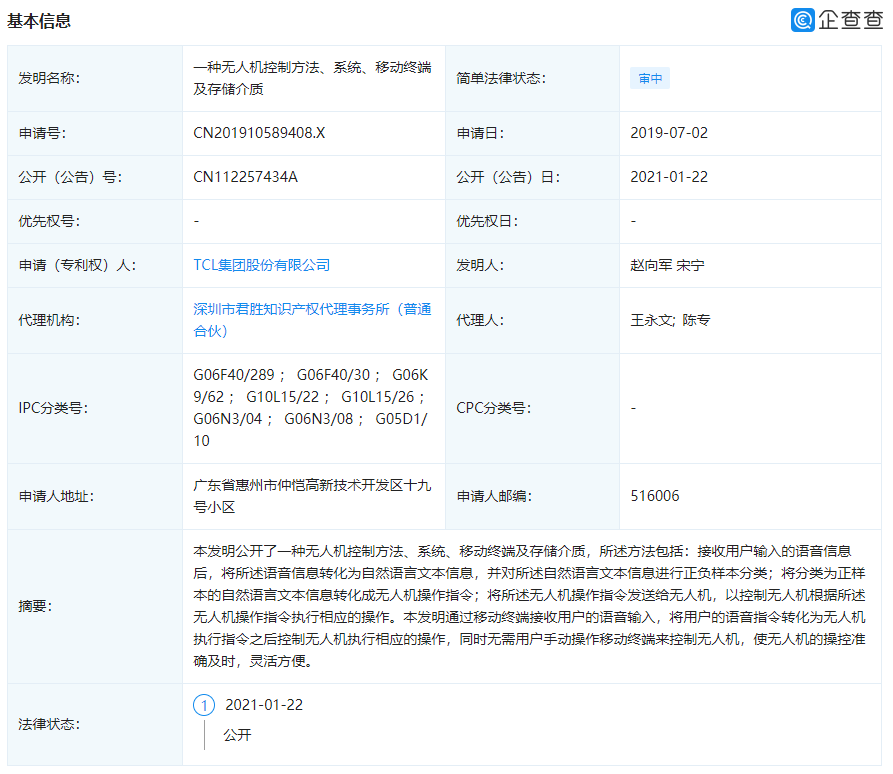Click the 公开 entry under legal status
Image resolution: width=893 pixels, height=774 pixels.
tap(237, 735)
